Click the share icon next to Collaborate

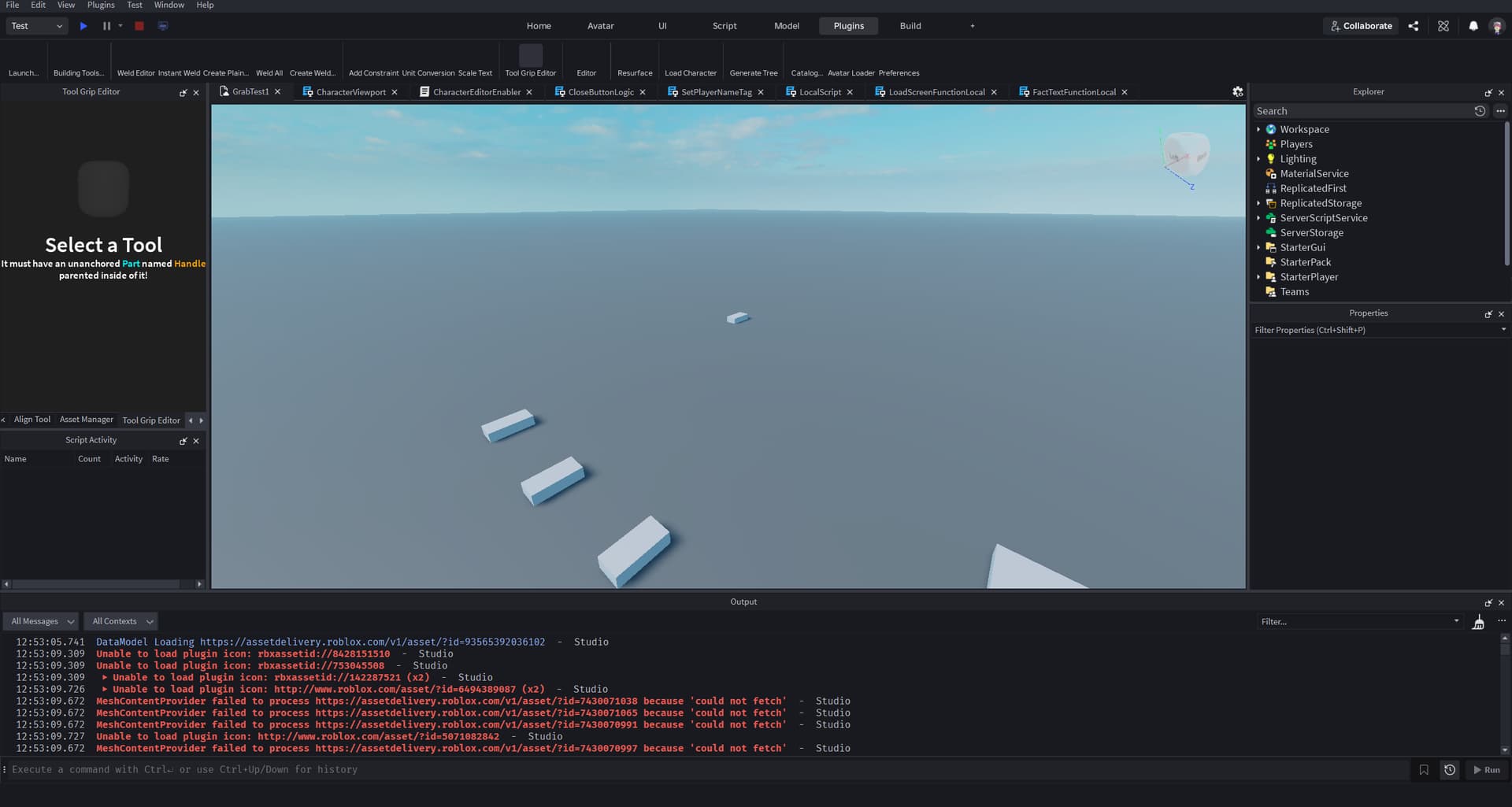(1414, 26)
